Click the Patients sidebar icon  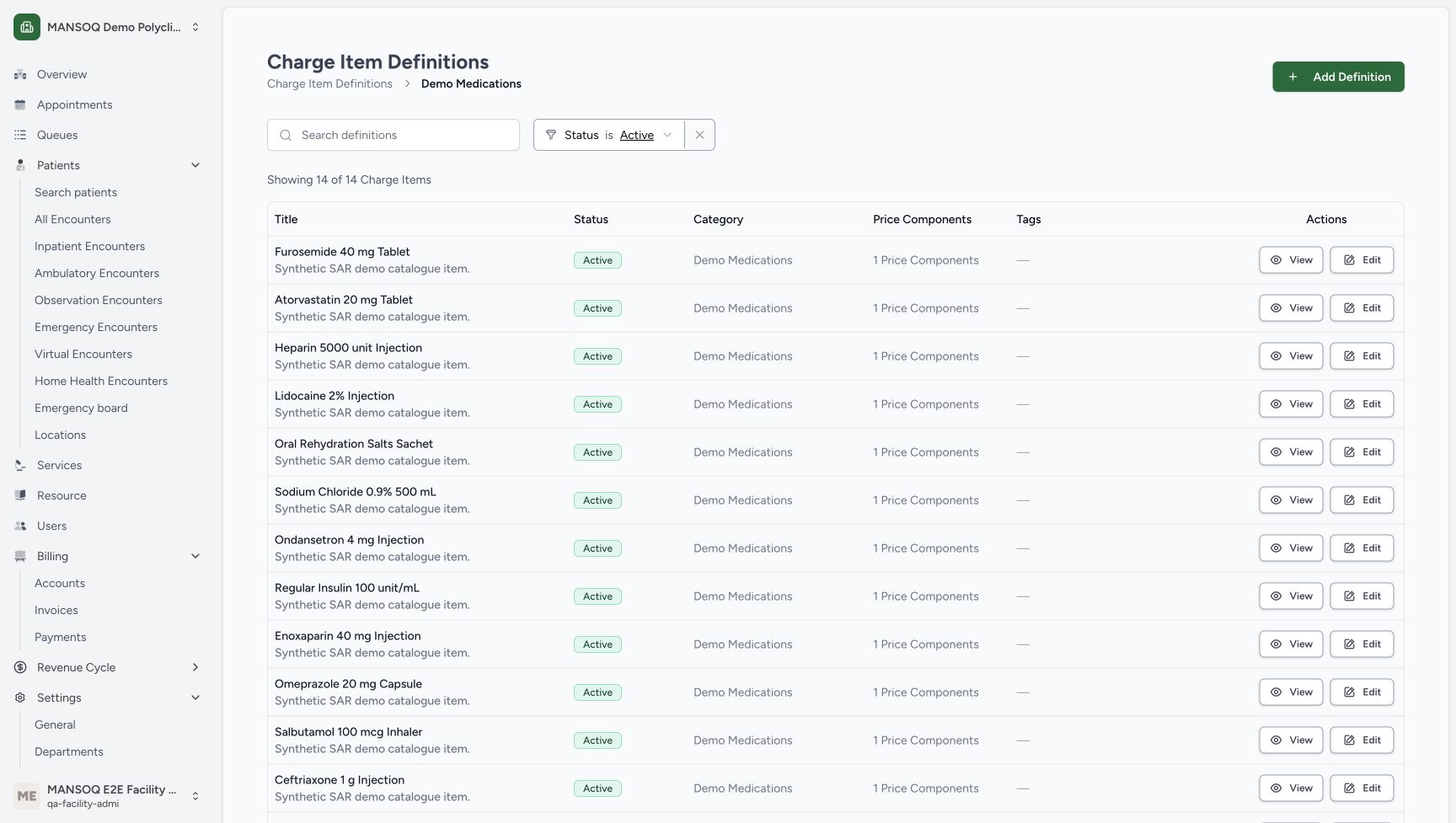(x=20, y=165)
